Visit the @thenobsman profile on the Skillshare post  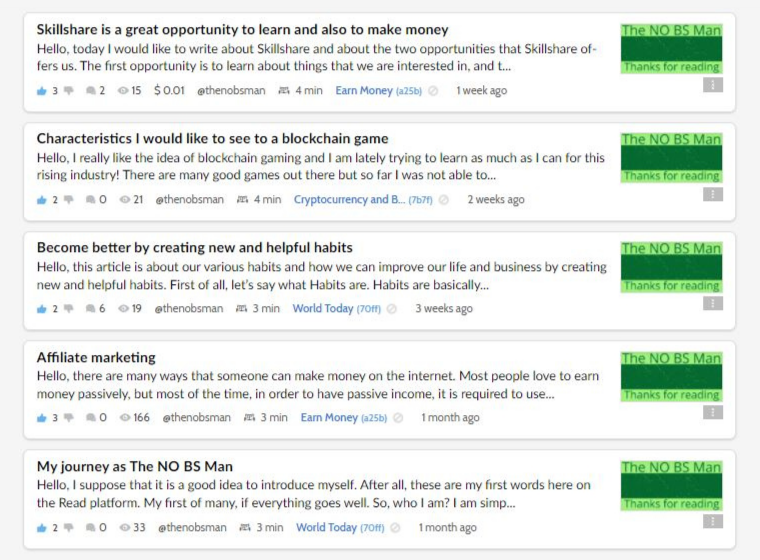click(231, 91)
